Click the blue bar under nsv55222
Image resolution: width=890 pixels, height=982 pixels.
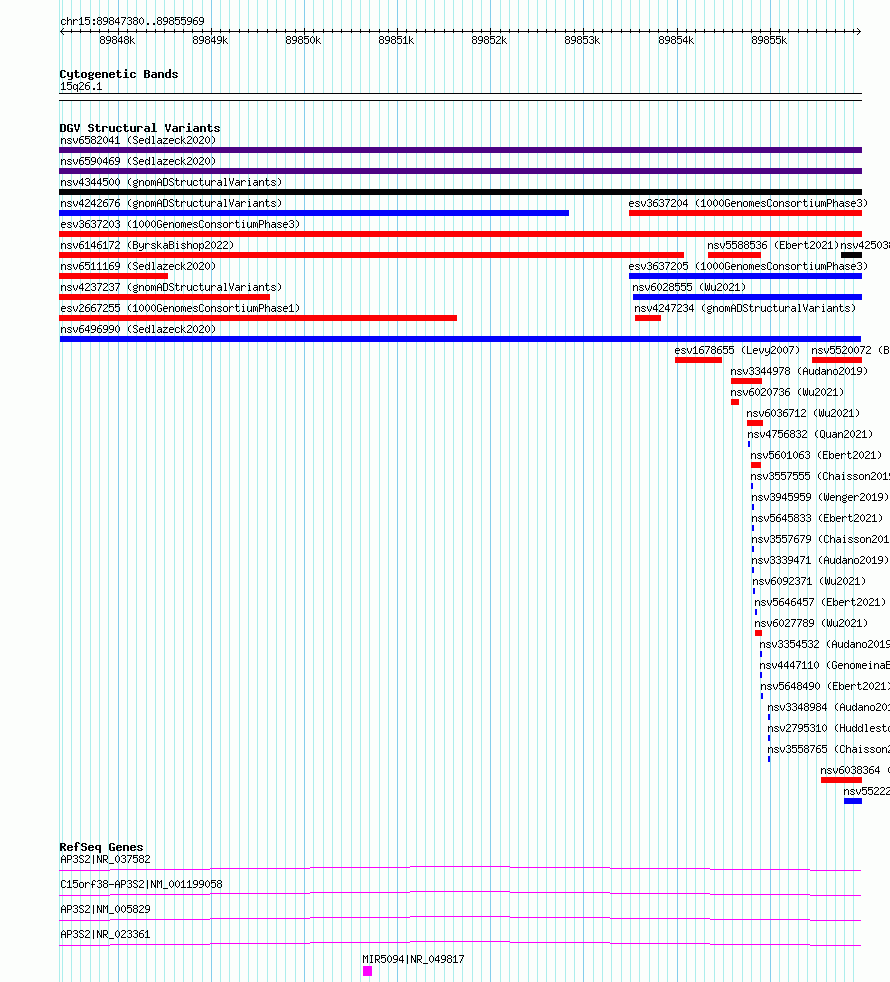(x=853, y=801)
